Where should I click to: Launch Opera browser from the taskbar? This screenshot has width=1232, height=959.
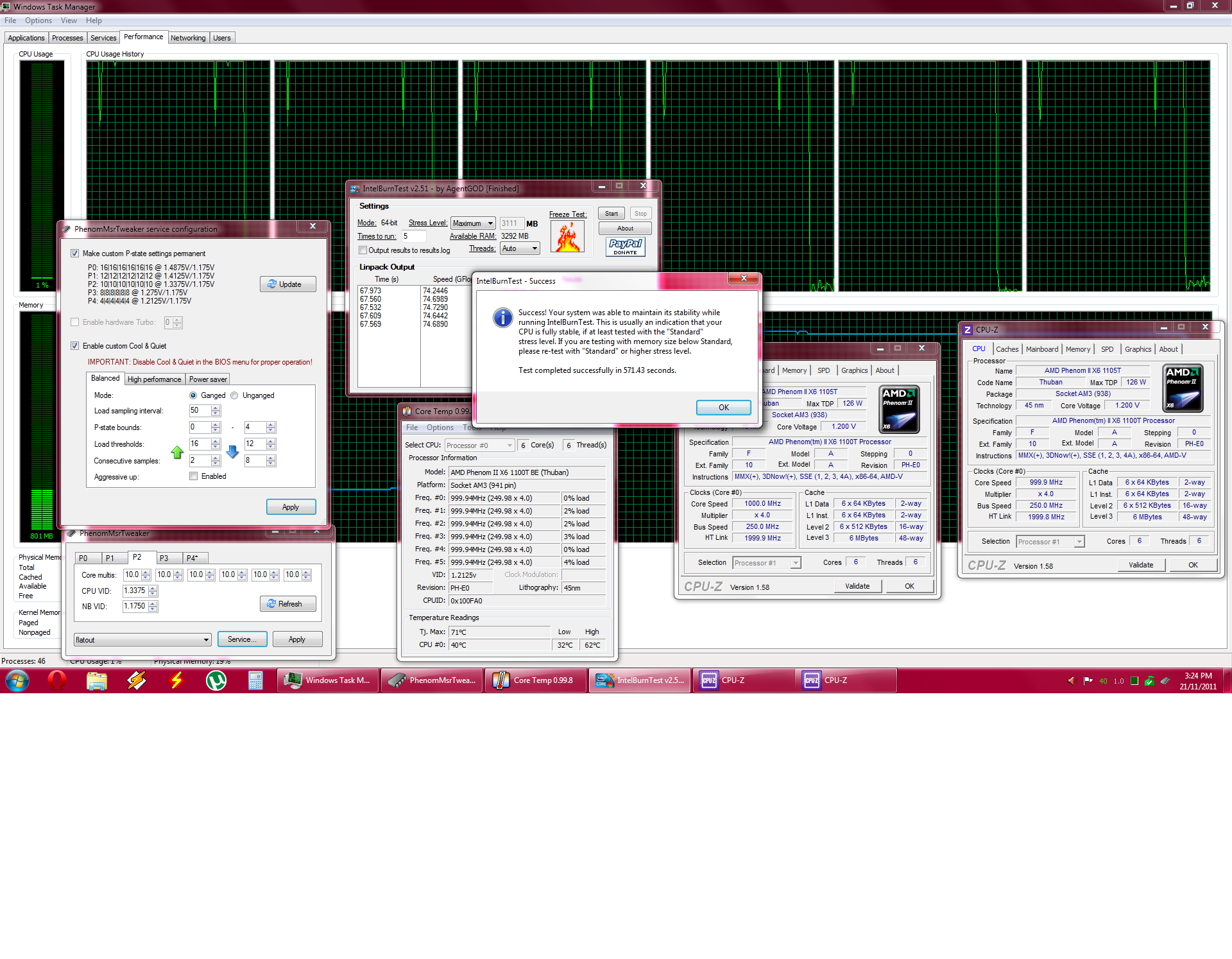pos(57,680)
